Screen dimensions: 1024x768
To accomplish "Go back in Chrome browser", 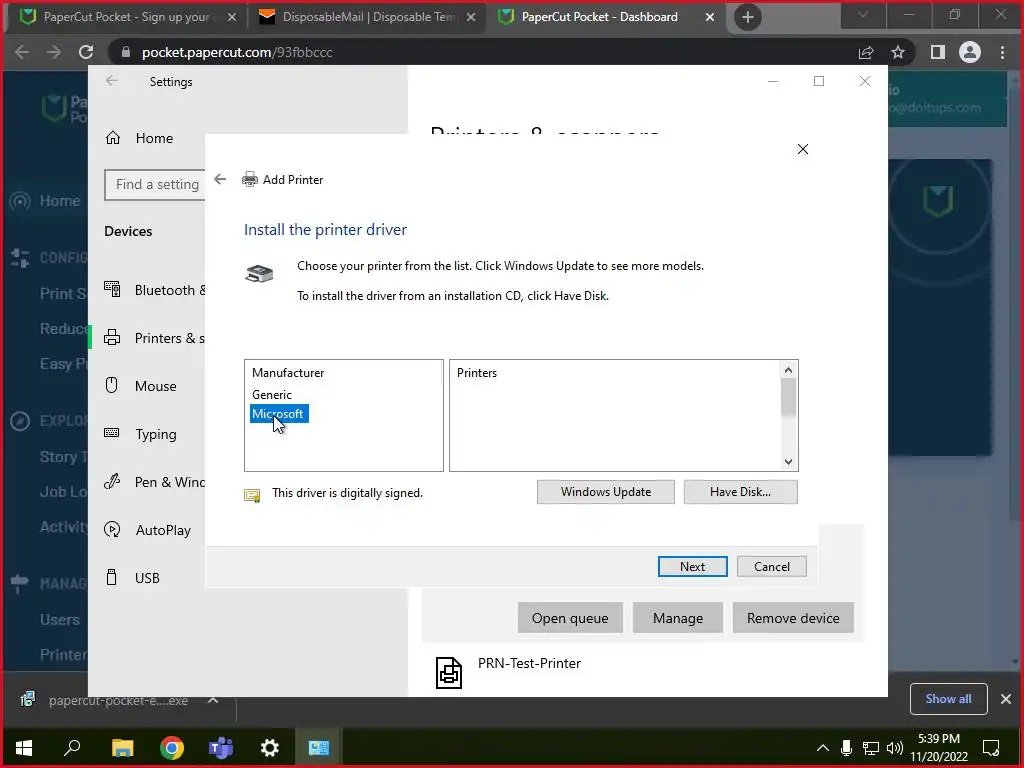I will (22, 52).
